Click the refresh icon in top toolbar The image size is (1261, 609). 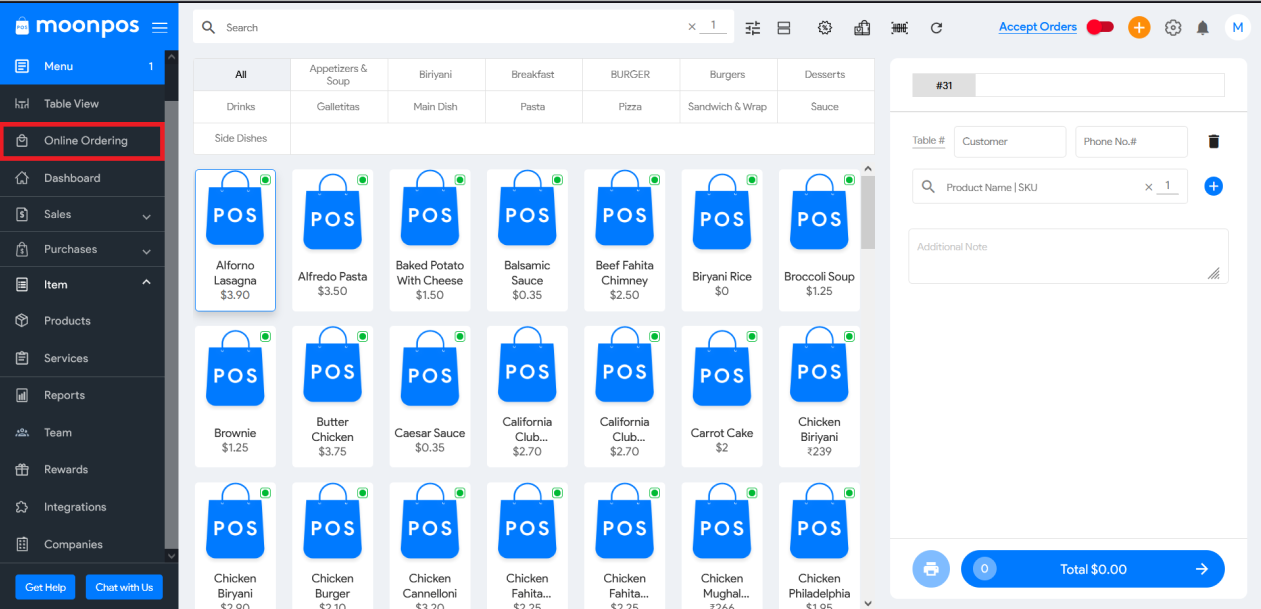[x=936, y=28]
